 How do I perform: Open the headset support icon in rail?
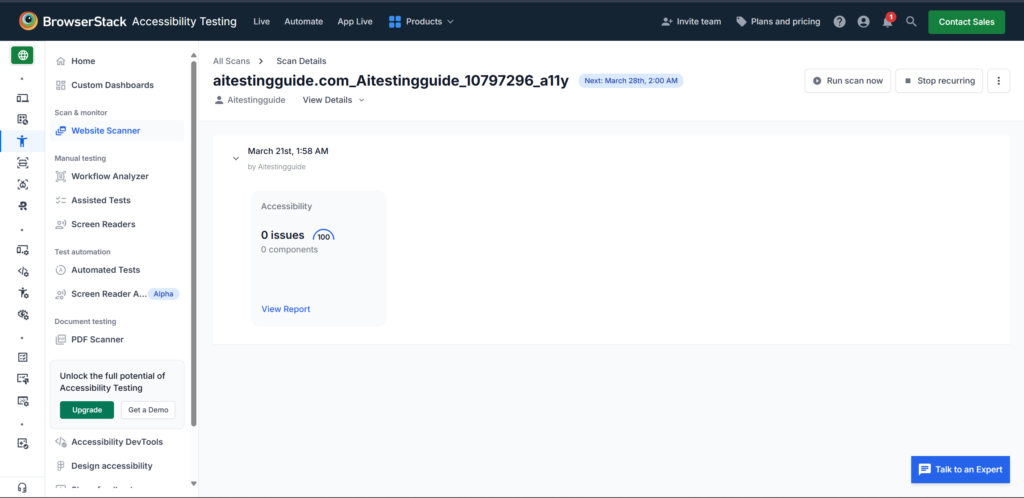coord(23,488)
